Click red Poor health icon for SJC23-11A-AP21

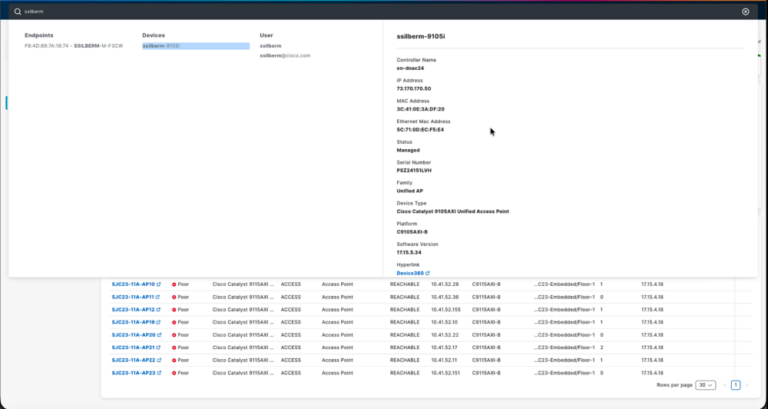174,348
